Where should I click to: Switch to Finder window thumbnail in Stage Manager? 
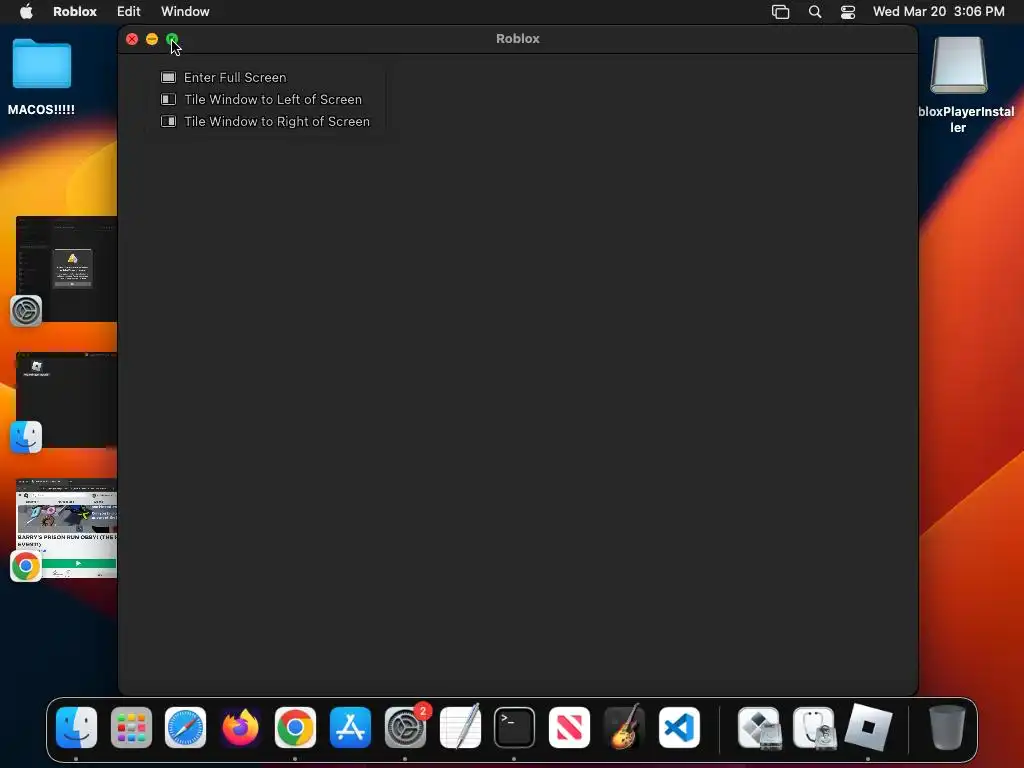(x=67, y=400)
